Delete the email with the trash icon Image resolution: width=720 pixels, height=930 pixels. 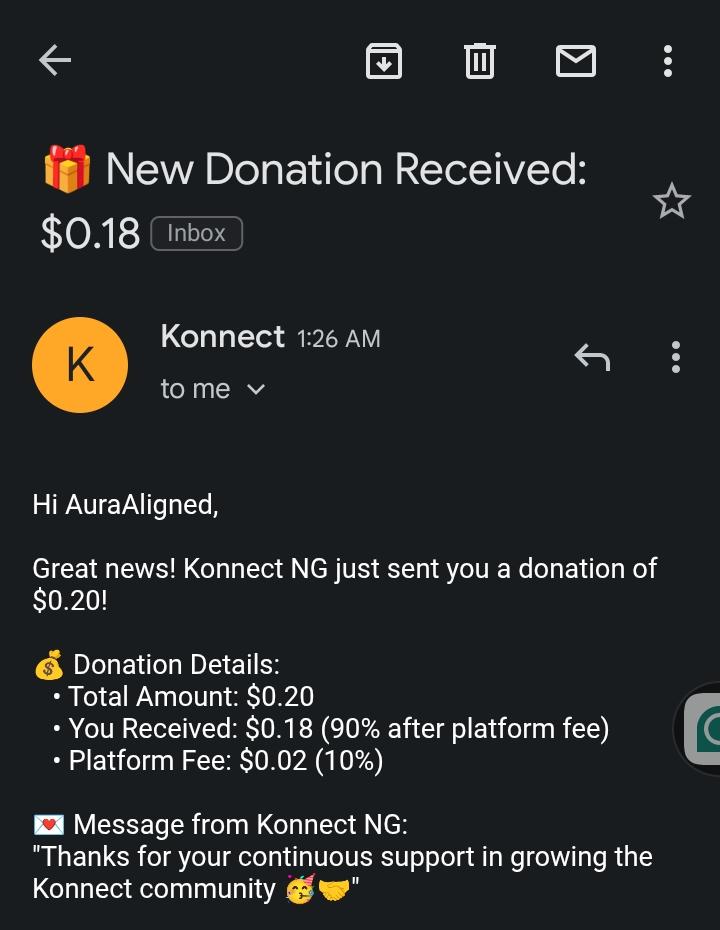[480, 61]
